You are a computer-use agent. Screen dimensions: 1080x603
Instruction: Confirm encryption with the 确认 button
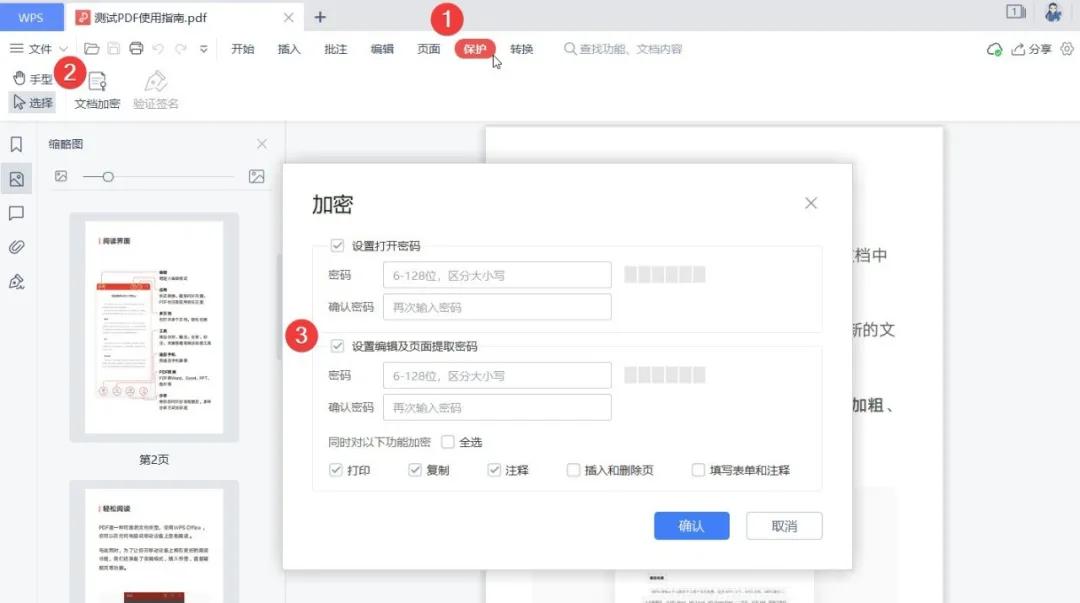point(691,525)
